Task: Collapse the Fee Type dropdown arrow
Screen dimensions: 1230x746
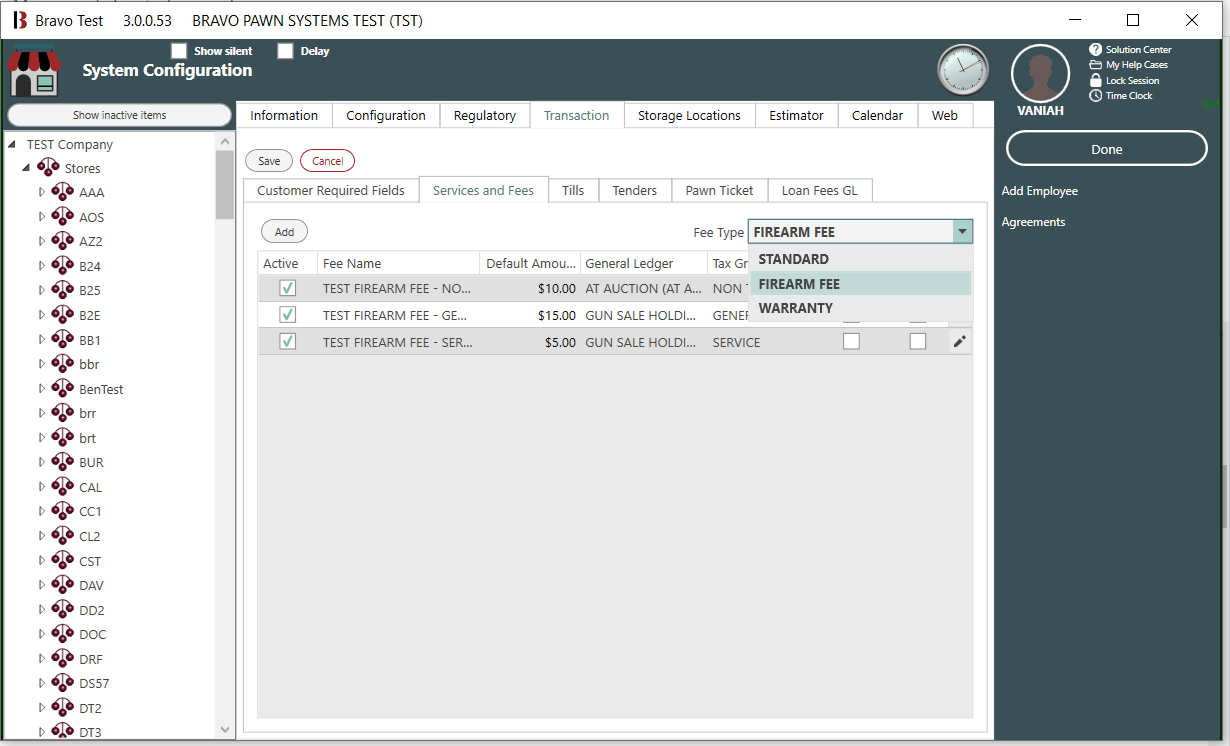Action: [x=962, y=232]
